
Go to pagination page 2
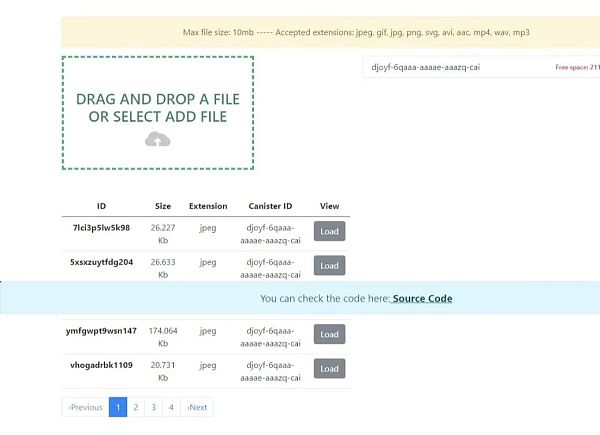pos(135,407)
